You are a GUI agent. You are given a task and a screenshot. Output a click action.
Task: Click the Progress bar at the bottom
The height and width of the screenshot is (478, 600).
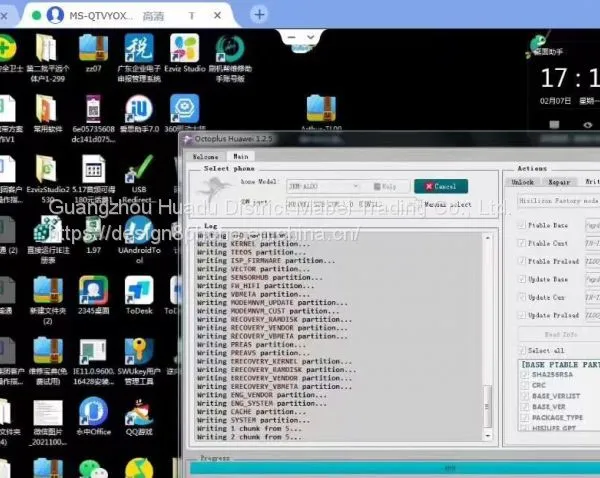point(395,468)
